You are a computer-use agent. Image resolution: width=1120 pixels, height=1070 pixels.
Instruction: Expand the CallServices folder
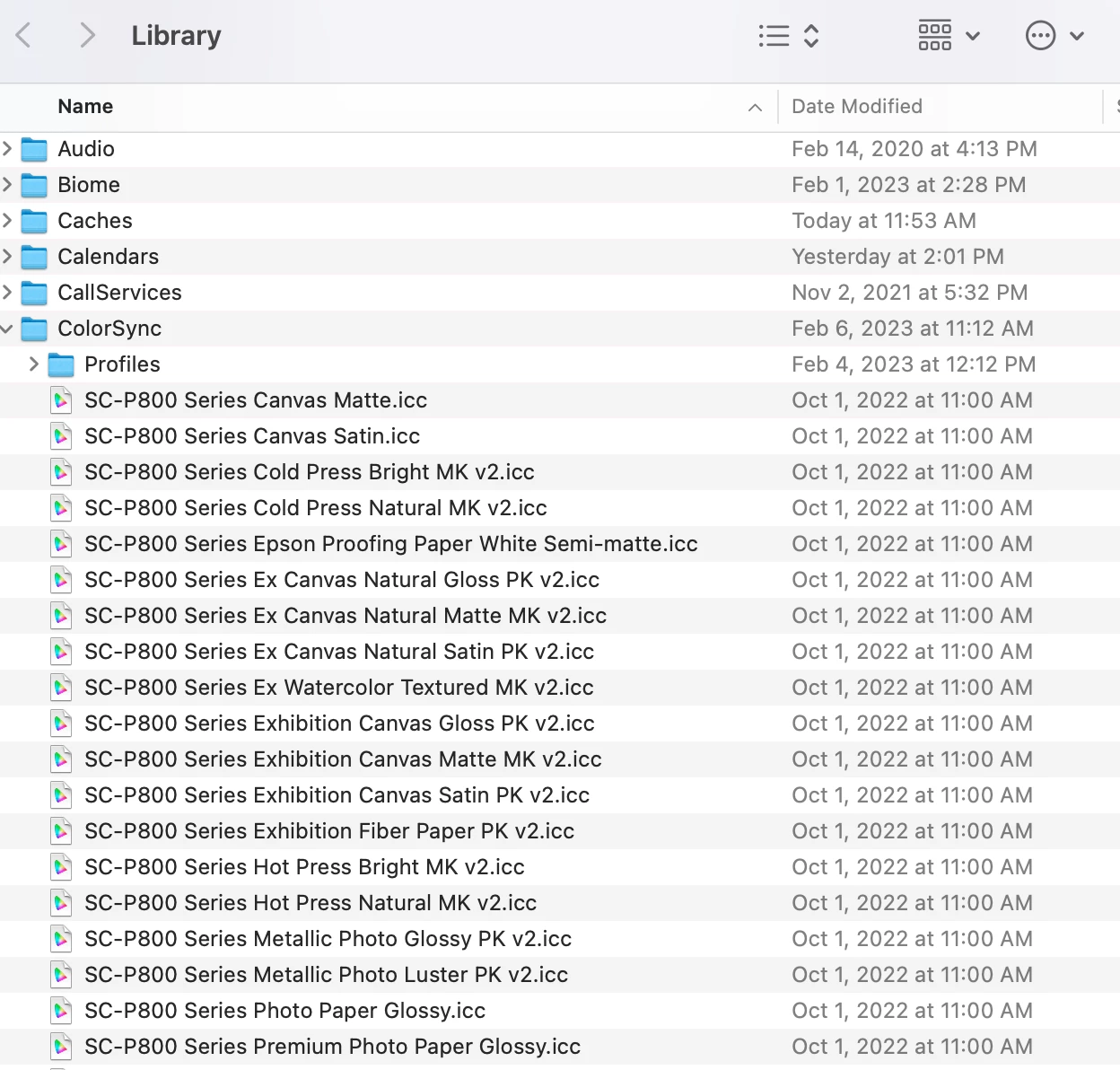[x=7, y=293]
